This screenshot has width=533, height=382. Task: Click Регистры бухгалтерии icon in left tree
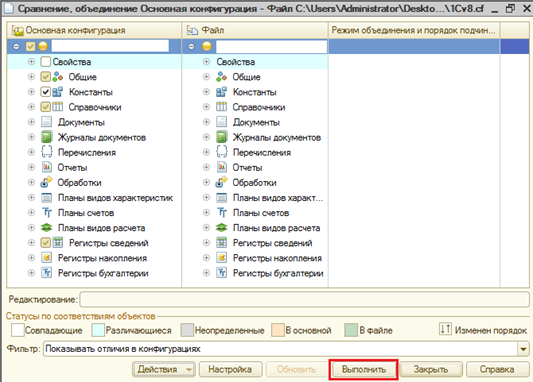[47, 273]
